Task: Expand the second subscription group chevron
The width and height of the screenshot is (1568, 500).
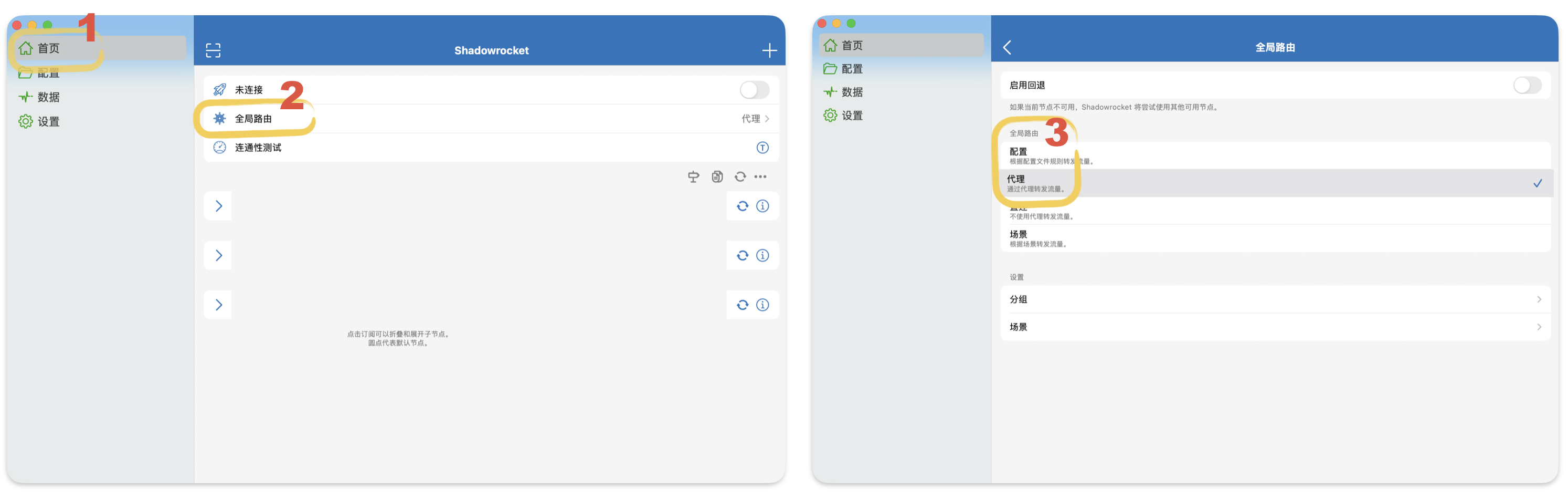Action: pos(218,256)
